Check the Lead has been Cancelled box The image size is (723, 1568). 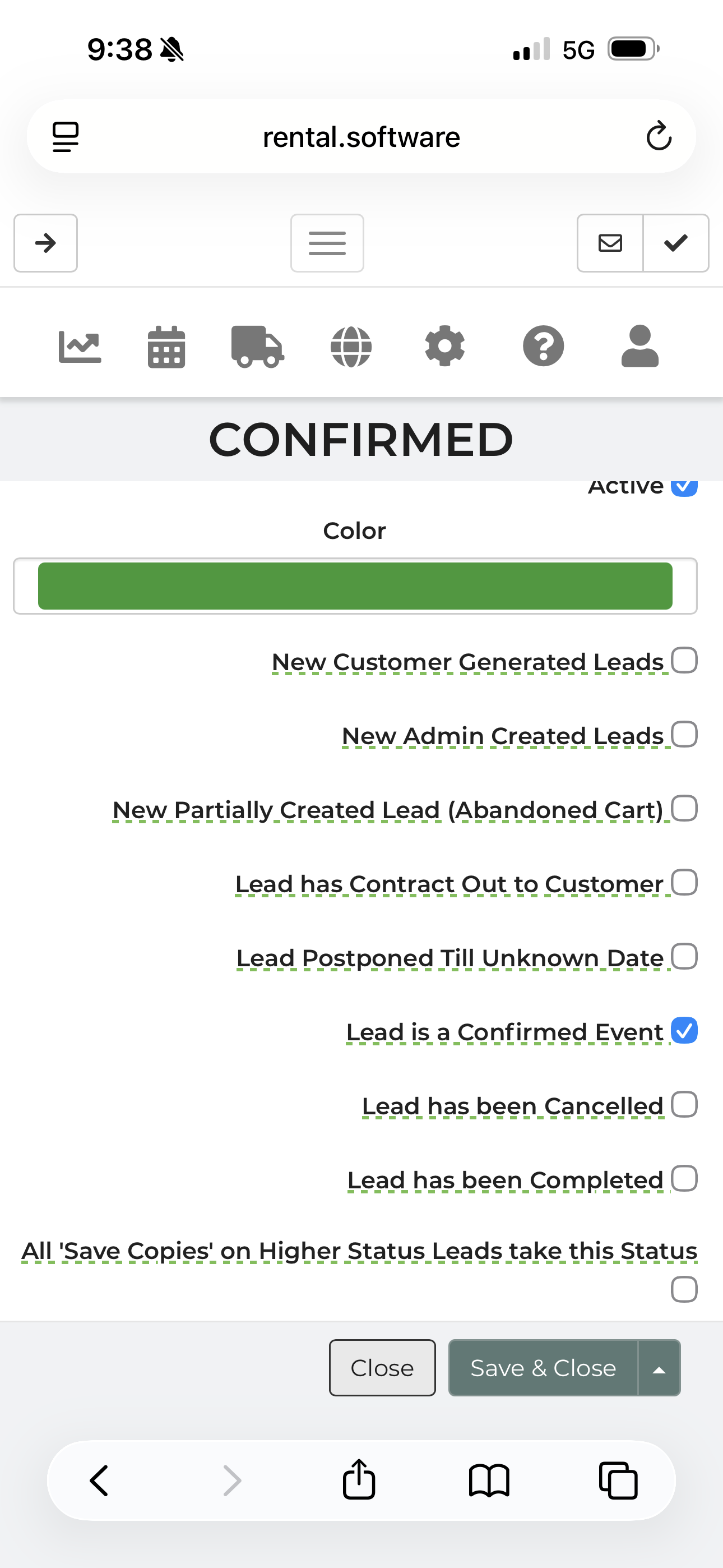pos(684,1105)
